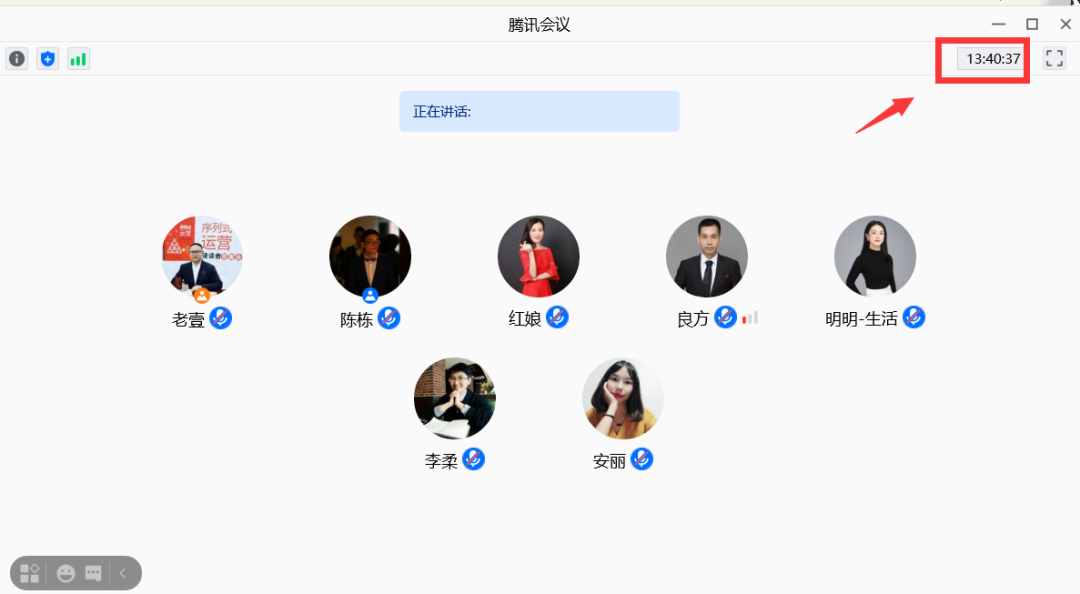
Task: Enter fullscreen mode with the corner-brackets icon
Action: [1055, 58]
